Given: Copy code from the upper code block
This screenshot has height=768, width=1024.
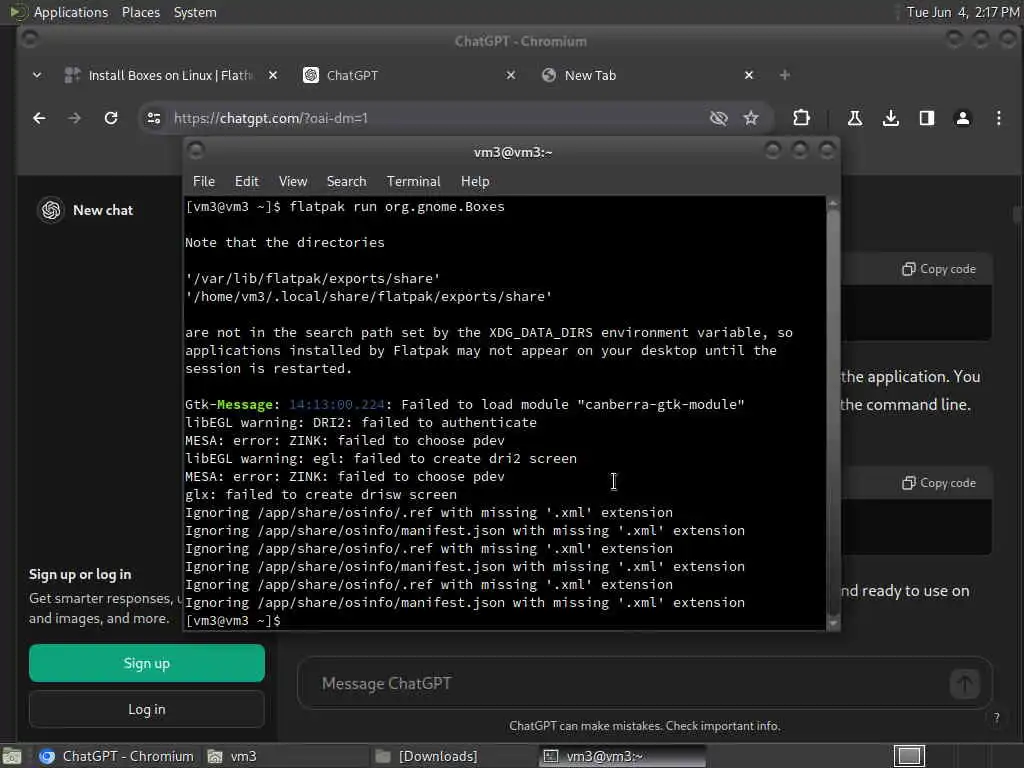Looking at the screenshot, I should point(939,269).
